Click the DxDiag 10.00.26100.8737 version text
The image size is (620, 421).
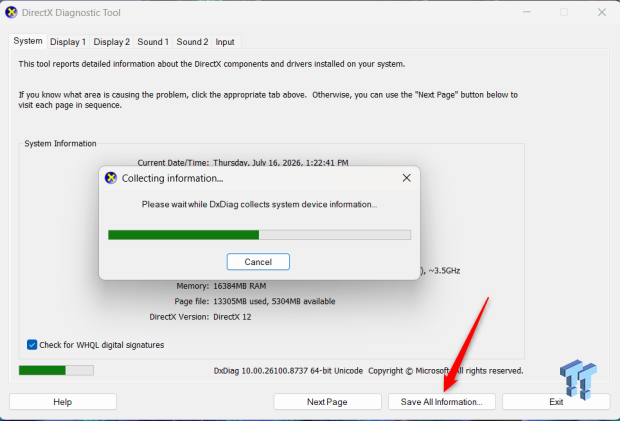(288, 371)
